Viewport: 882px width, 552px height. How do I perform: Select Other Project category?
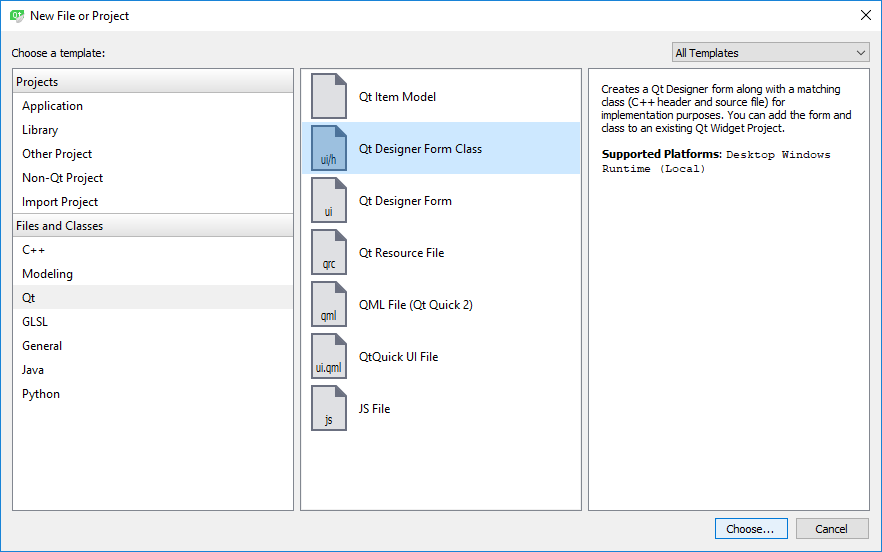[x=57, y=154]
